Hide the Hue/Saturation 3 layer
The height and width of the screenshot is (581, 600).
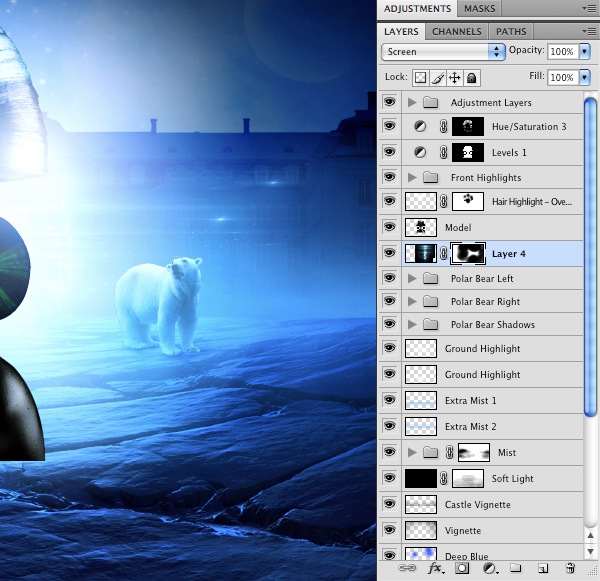click(390, 126)
